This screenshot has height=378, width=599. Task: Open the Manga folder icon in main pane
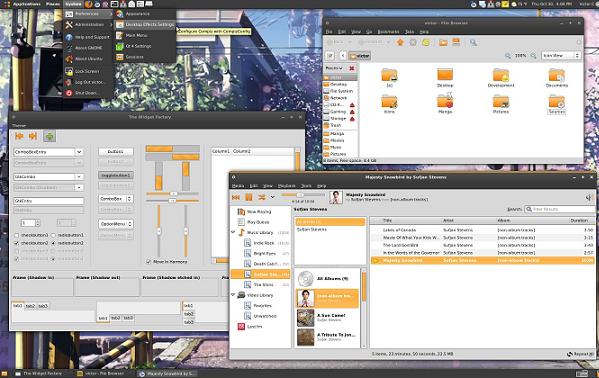pyautogui.click(x=445, y=104)
